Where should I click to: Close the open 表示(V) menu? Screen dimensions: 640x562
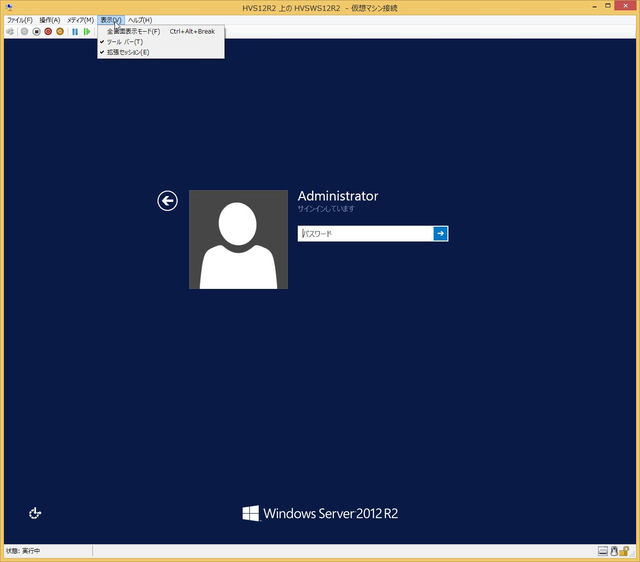click(111, 20)
